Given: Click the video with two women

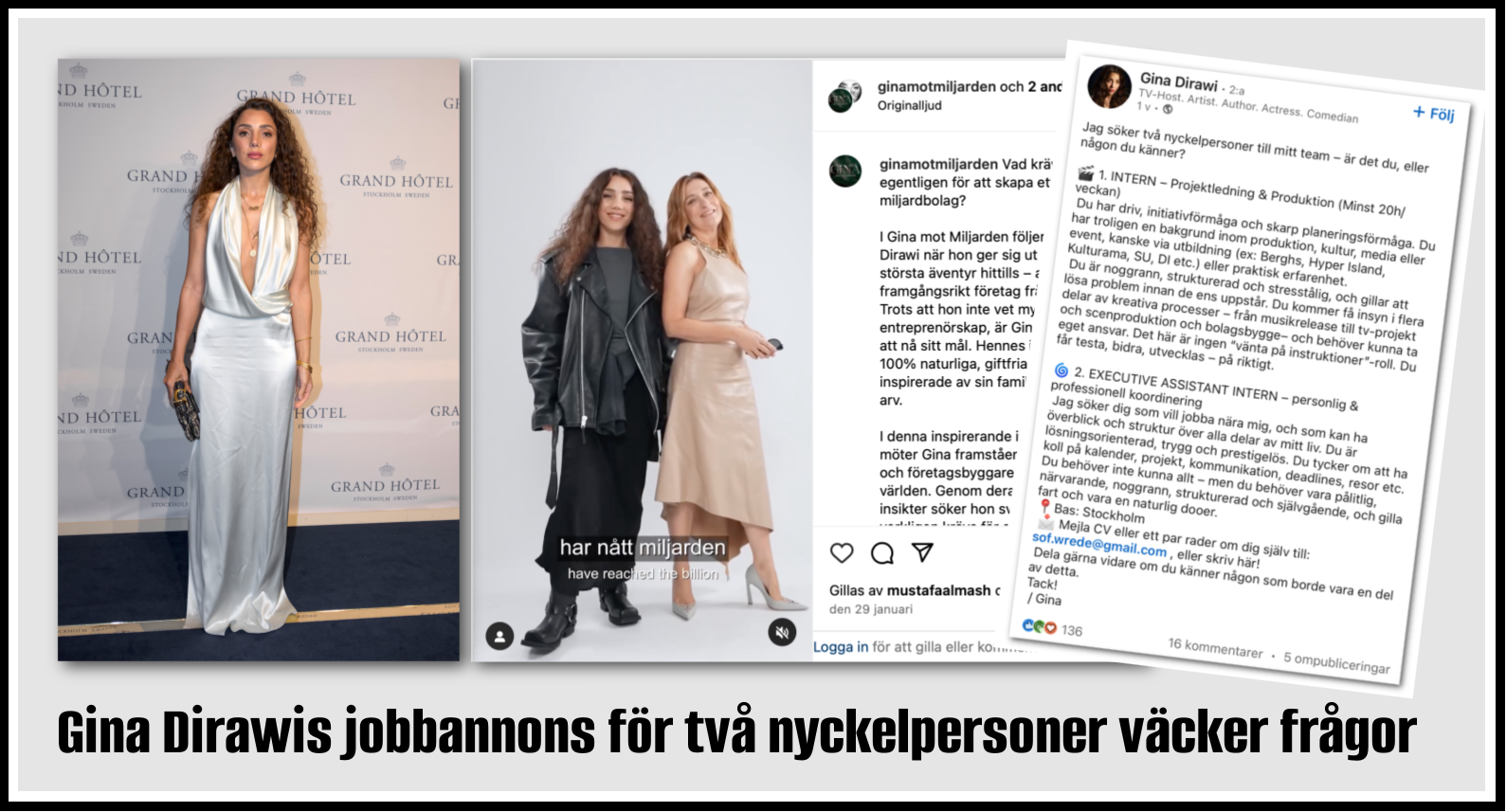Looking at the screenshot, I should click(643, 360).
